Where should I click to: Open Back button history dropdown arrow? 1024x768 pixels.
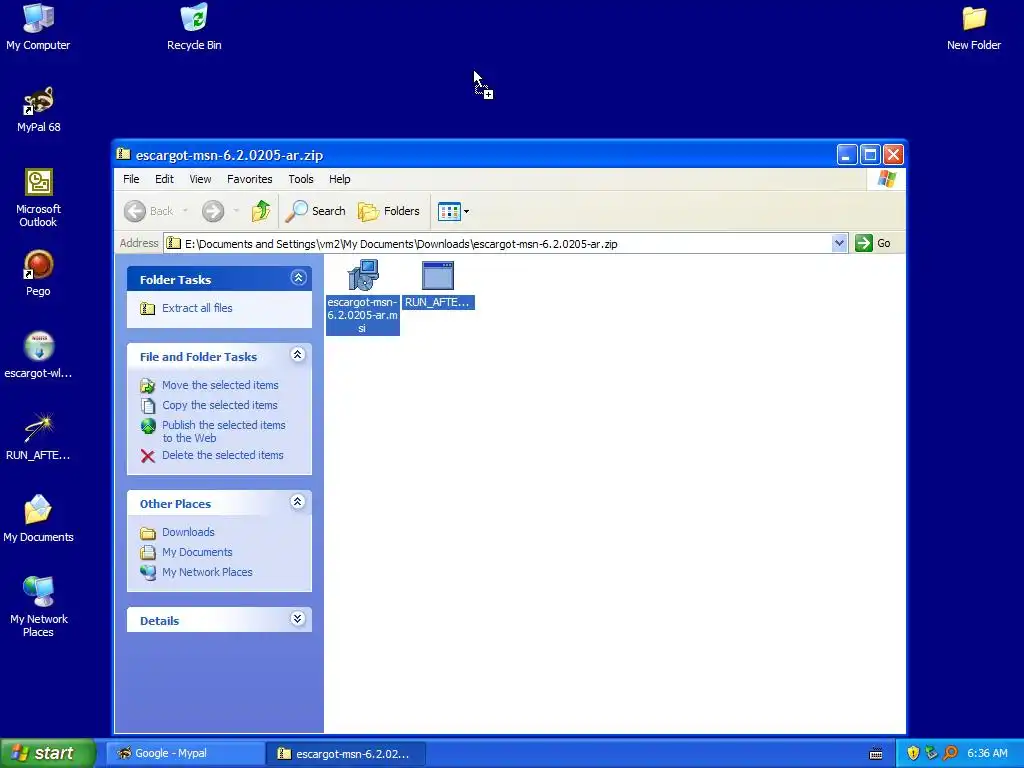point(185,211)
